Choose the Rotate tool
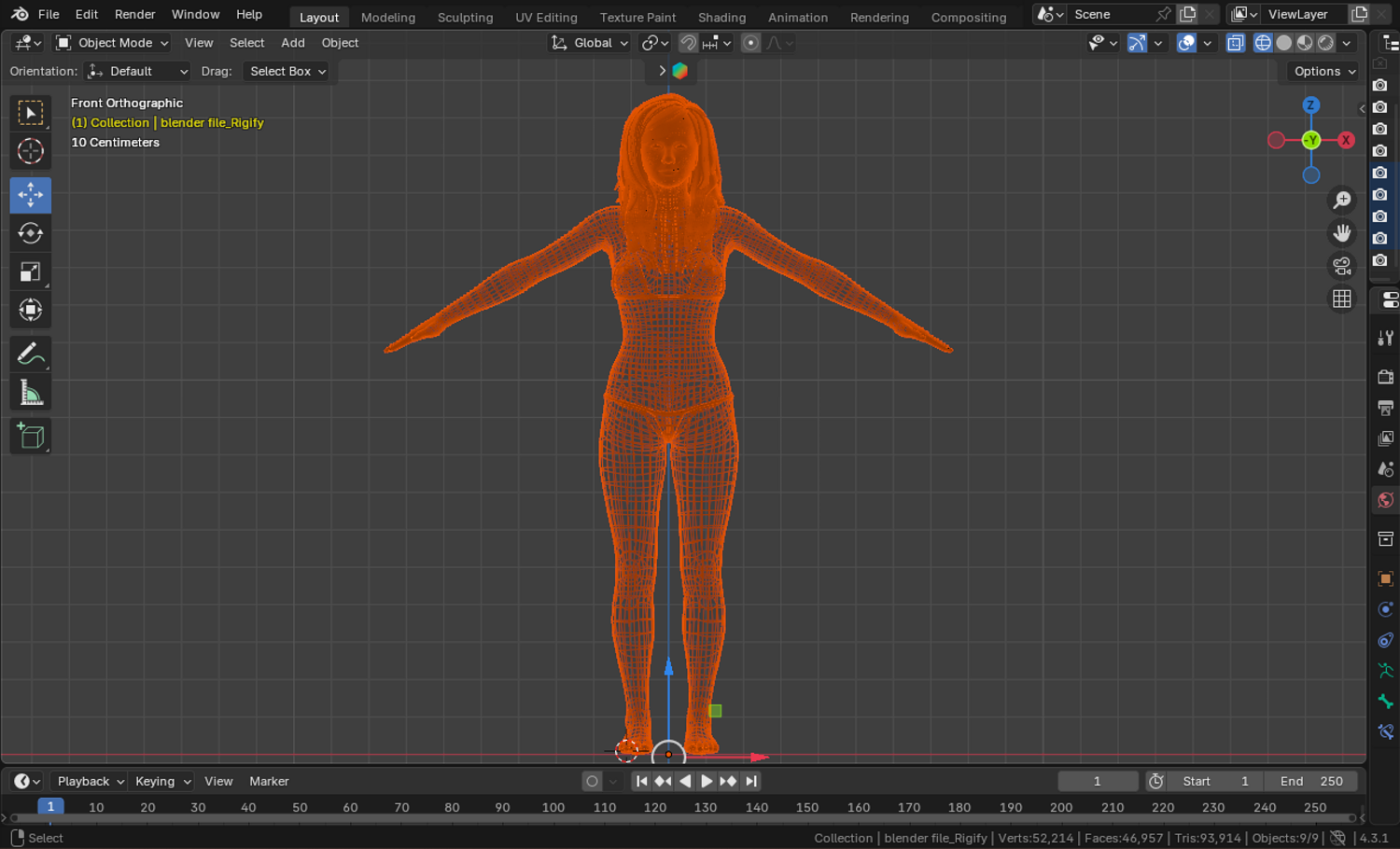 (x=31, y=233)
